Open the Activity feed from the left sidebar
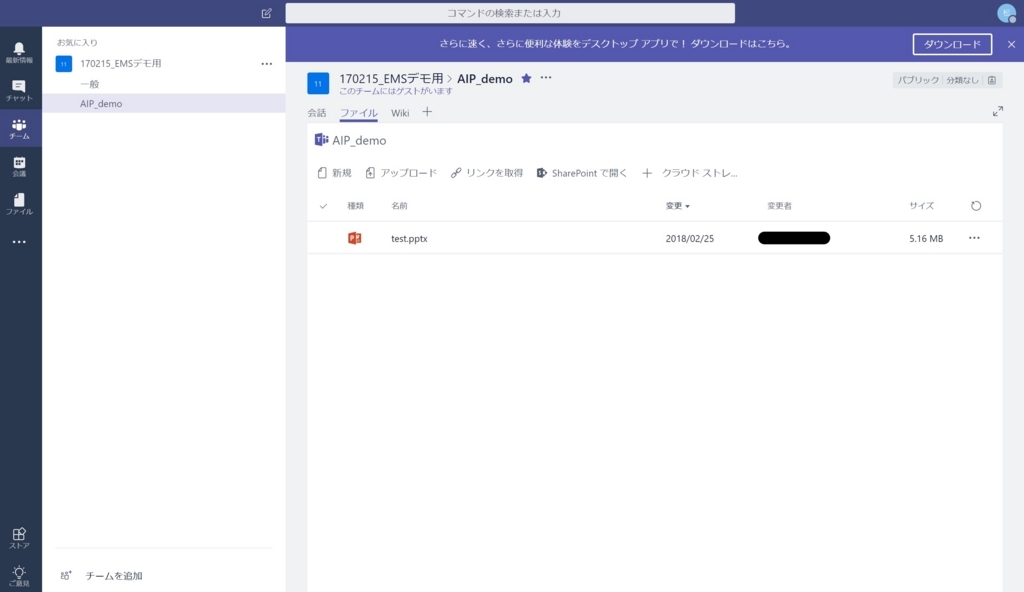 pos(19,51)
